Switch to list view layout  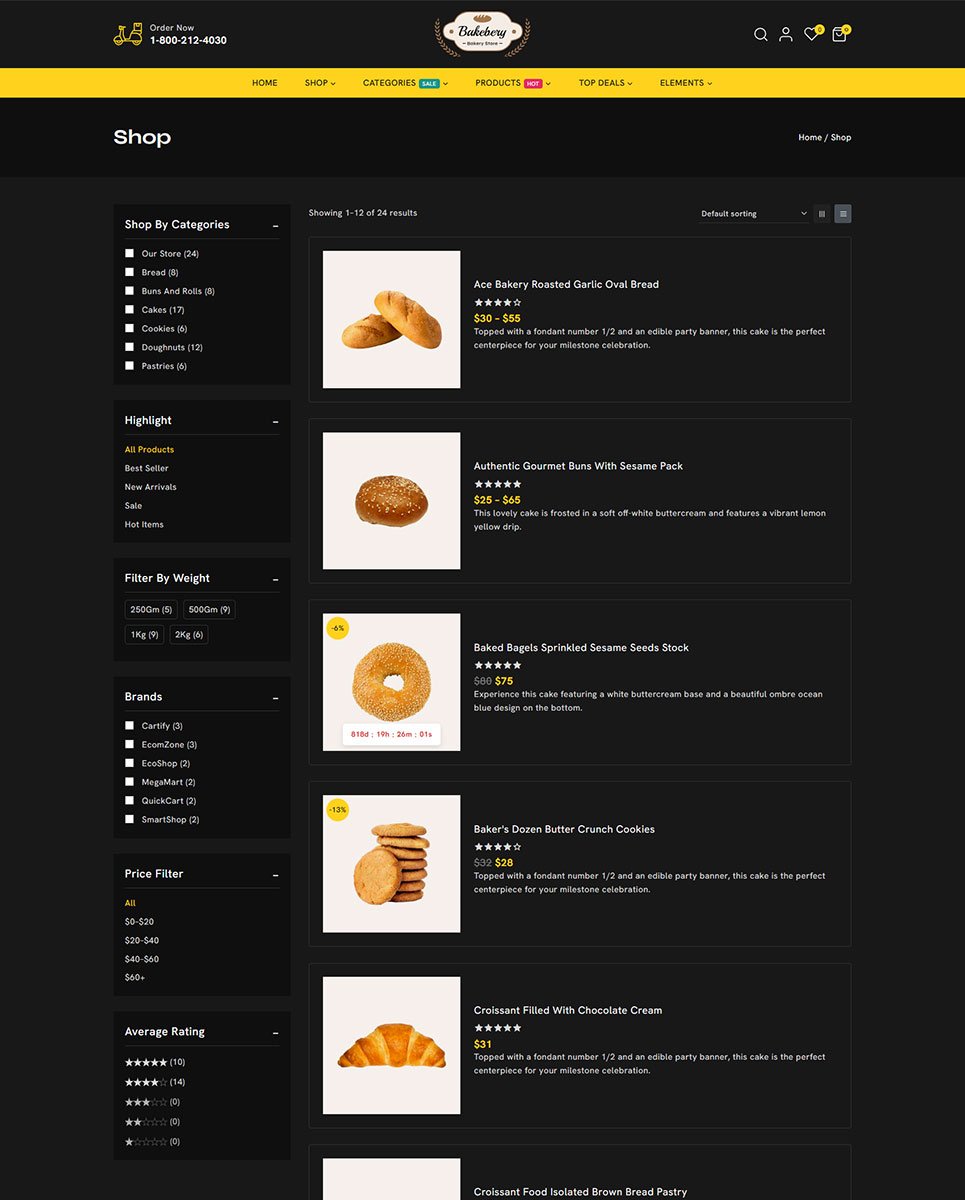click(843, 213)
